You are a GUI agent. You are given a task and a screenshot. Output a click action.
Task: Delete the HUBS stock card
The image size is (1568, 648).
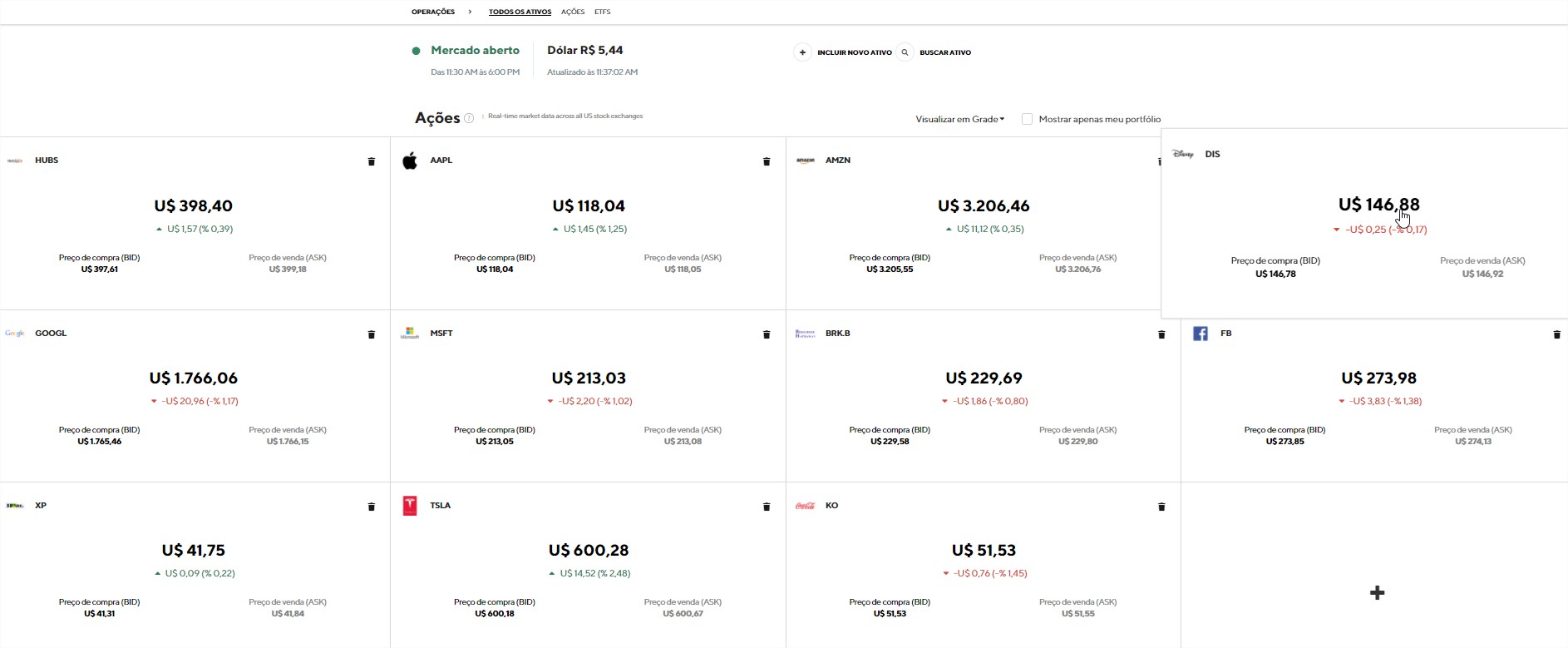372,161
